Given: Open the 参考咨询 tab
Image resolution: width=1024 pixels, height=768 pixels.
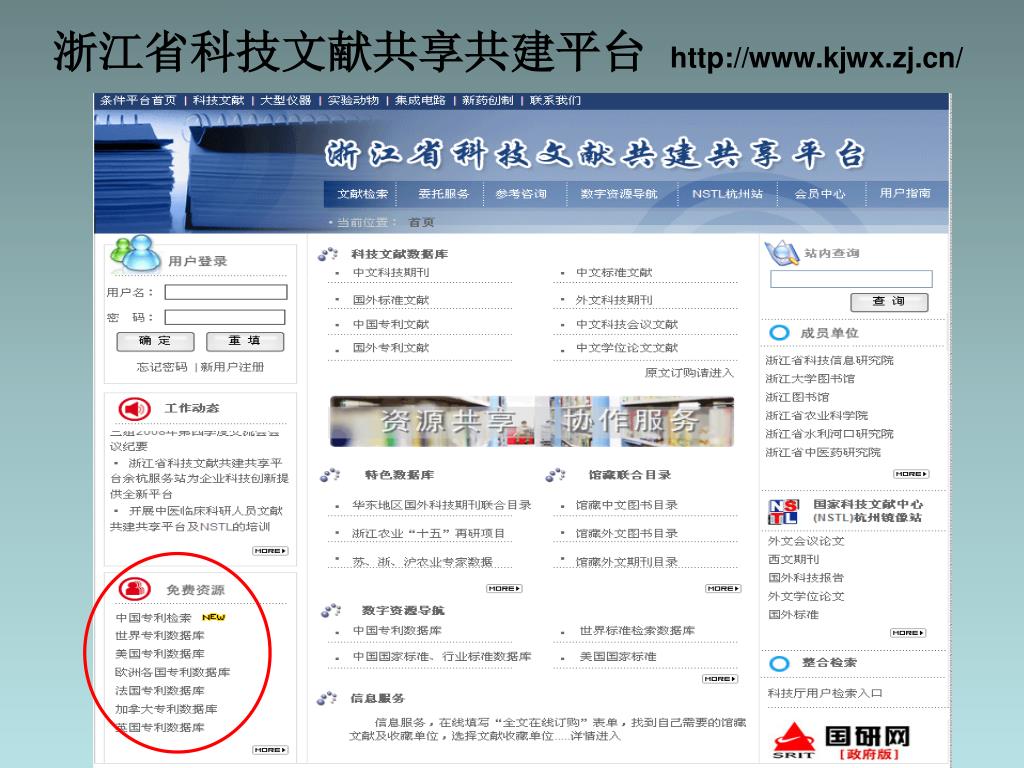Looking at the screenshot, I should coord(520,194).
